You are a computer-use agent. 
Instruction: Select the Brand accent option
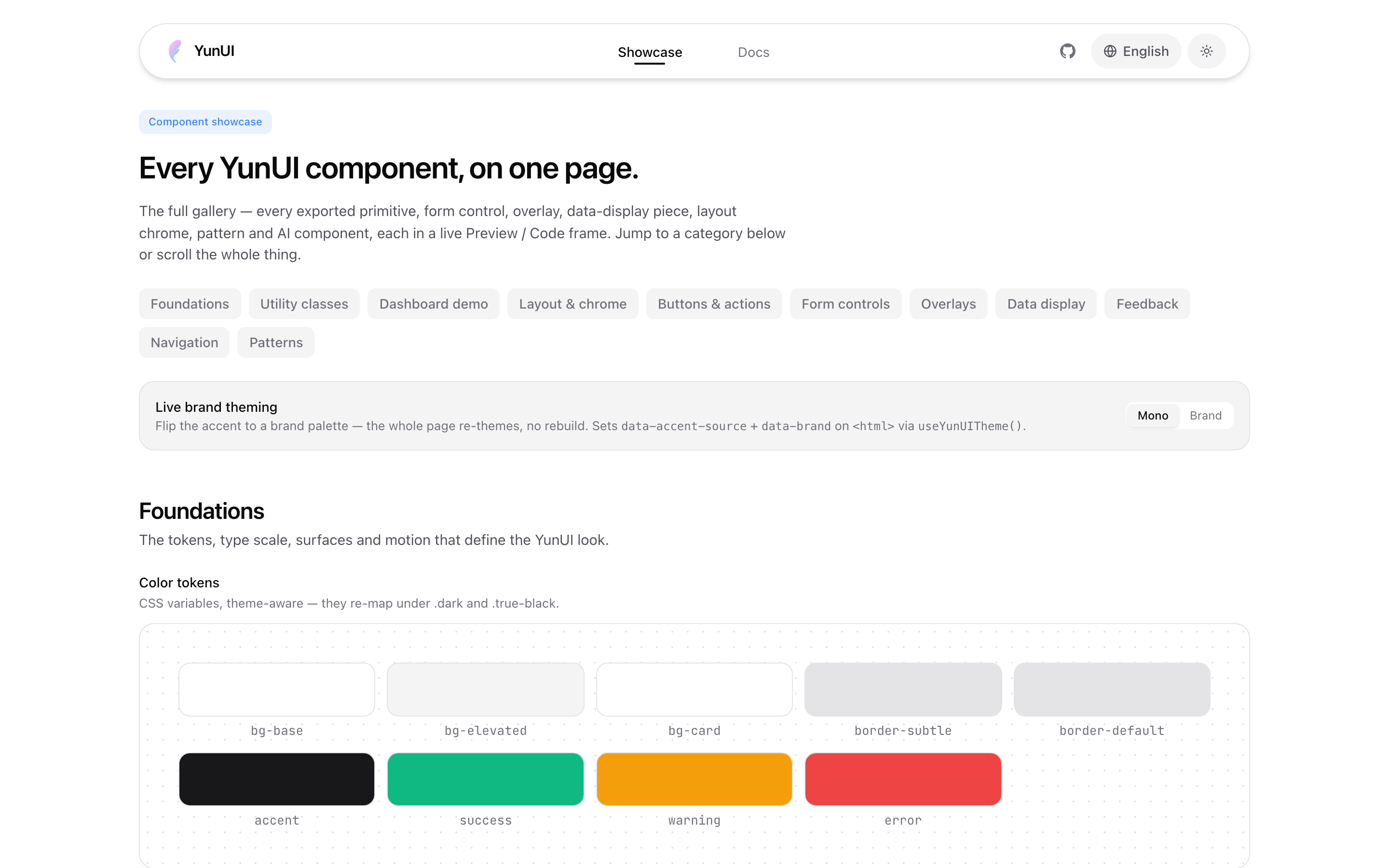[1205, 416]
